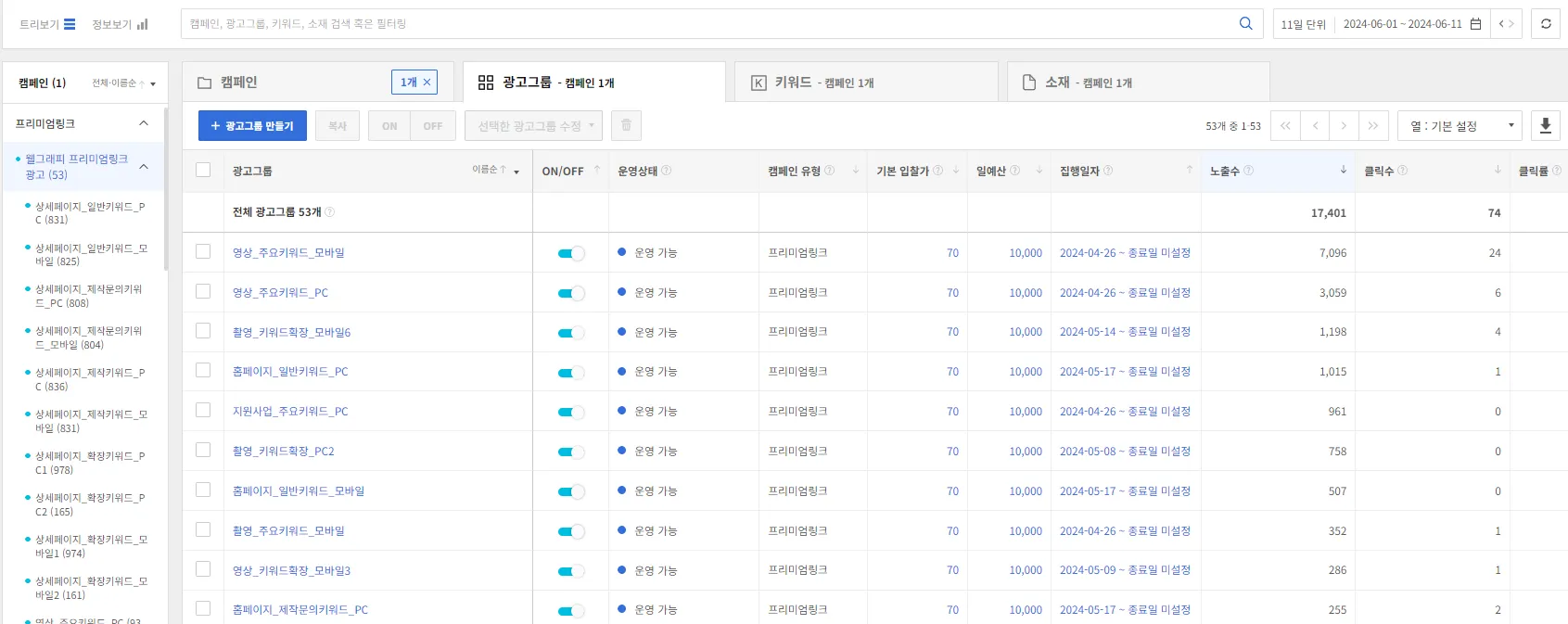
Task: Remove the 1개 campaign filter chip
Action: (427, 83)
